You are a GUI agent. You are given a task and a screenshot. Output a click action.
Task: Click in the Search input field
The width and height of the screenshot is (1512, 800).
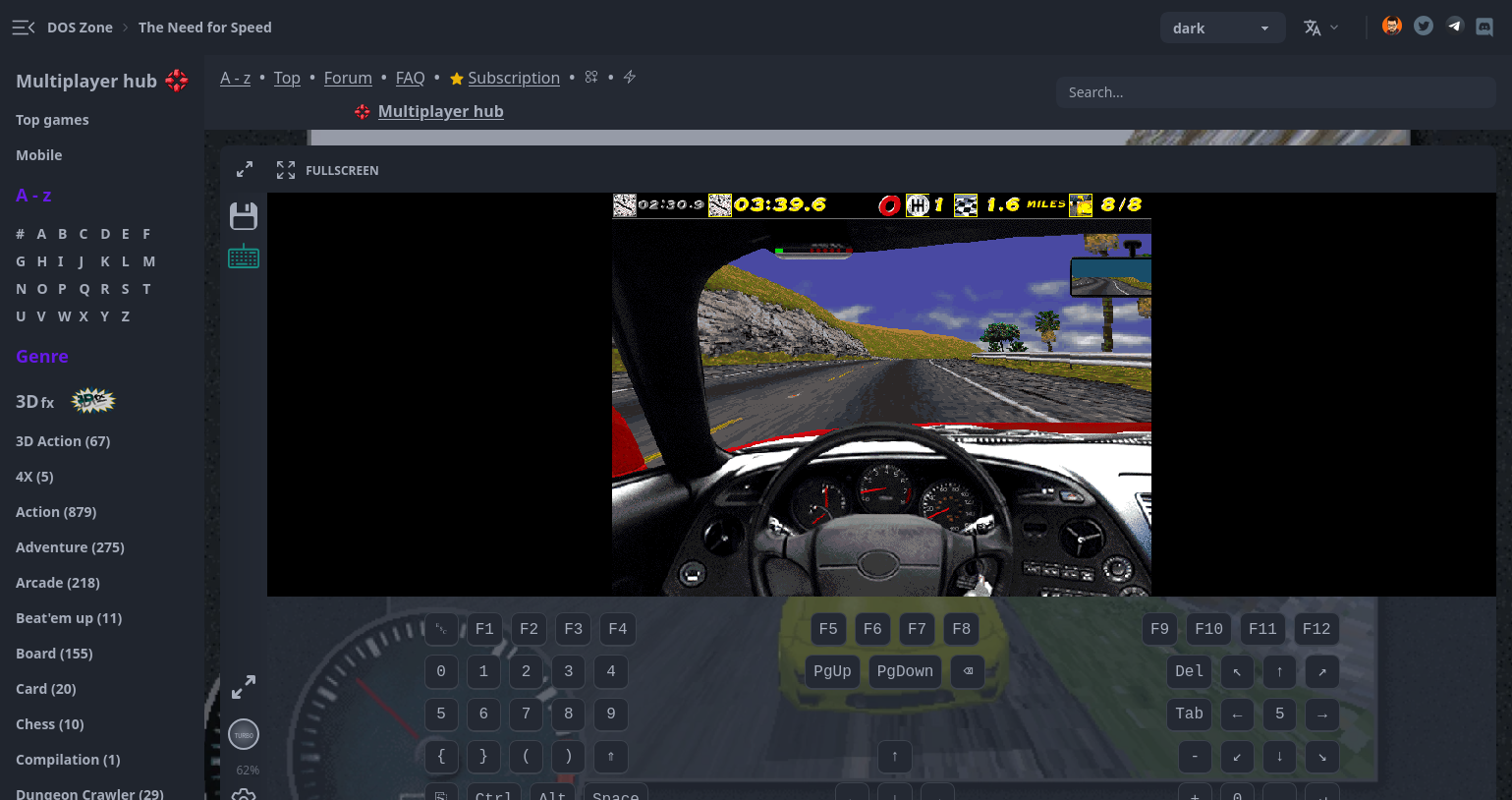(1275, 92)
